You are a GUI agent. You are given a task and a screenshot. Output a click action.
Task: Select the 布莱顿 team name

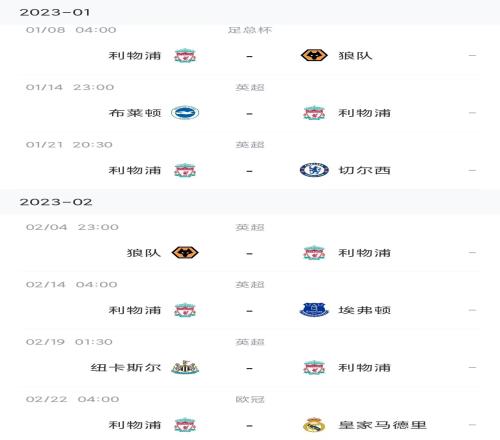[135, 113]
